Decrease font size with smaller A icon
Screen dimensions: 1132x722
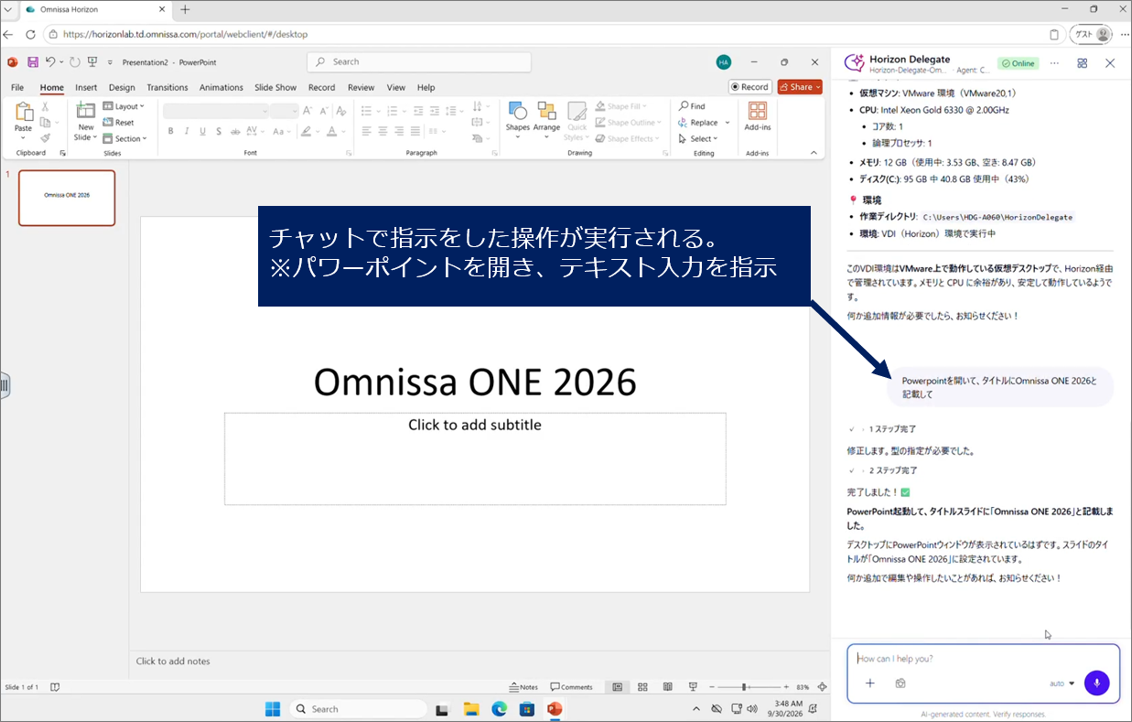(323, 110)
